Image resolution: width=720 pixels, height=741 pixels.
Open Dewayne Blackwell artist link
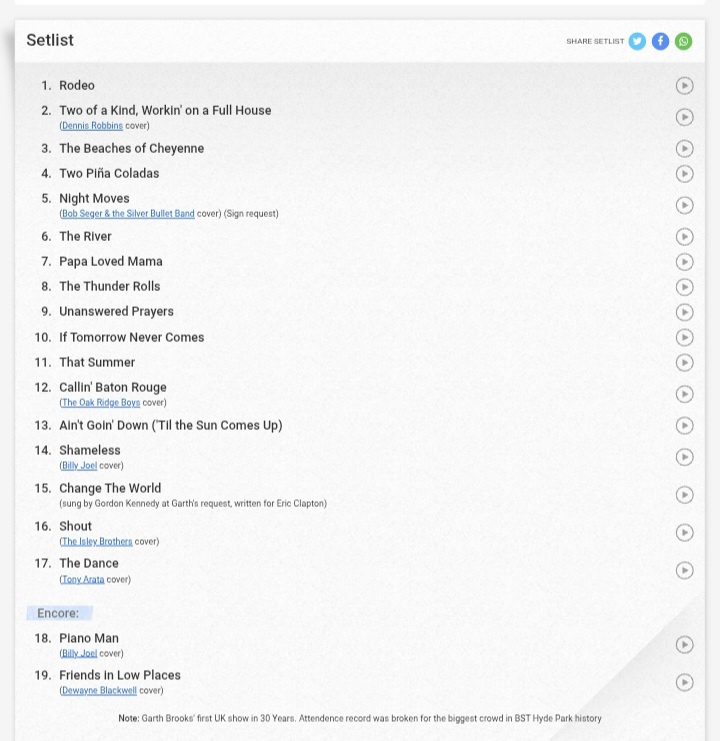(x=99, y=690)
